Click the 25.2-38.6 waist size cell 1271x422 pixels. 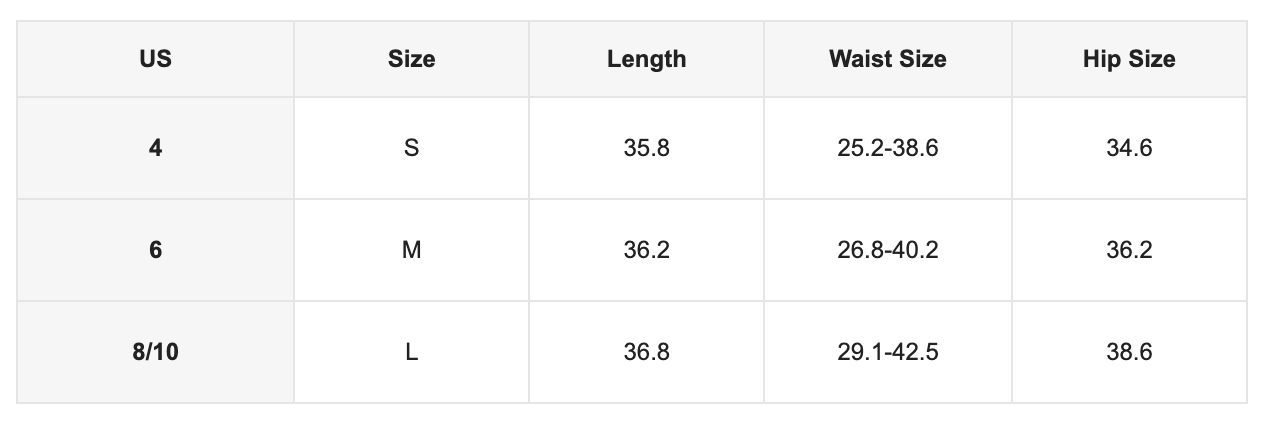point(887,148)
